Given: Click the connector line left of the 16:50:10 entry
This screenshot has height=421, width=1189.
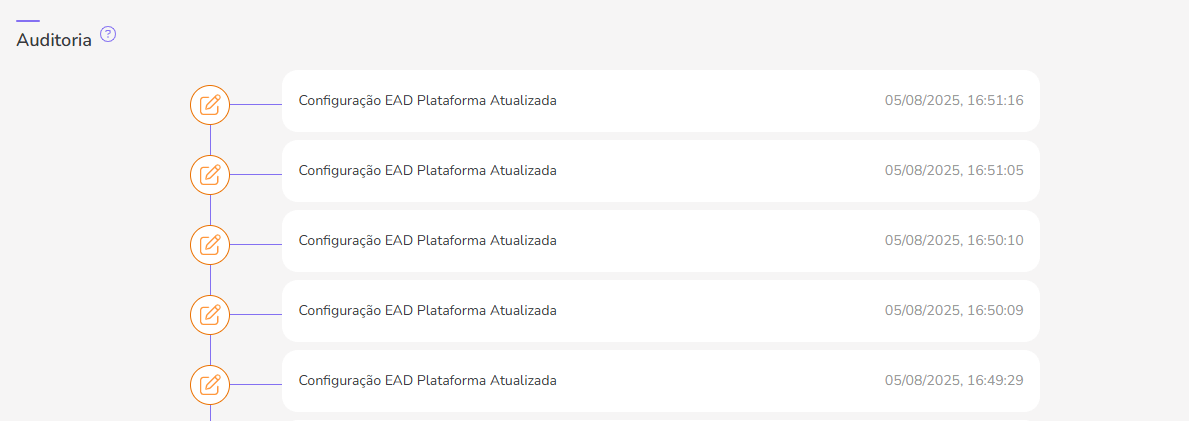Looking at the screenshot, I should [256, 244].
